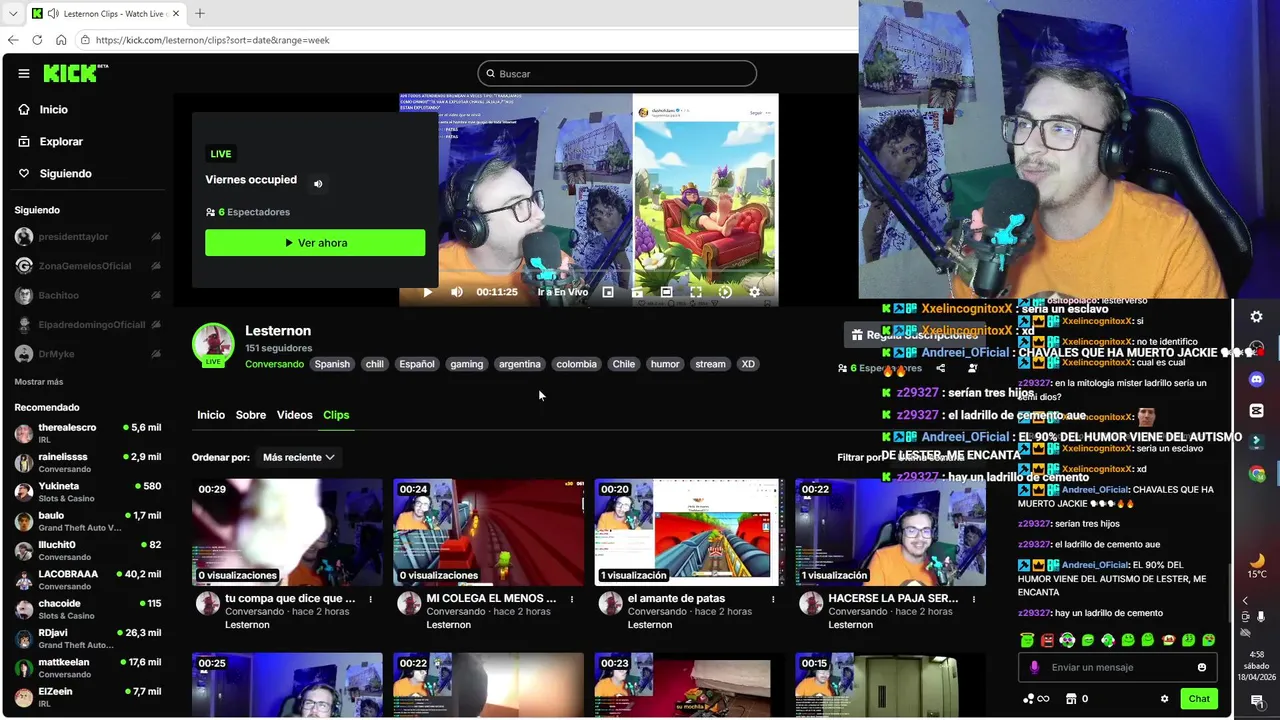Open the channel shop icon in chat
1280x720 pixels.
click(1071, 699)
